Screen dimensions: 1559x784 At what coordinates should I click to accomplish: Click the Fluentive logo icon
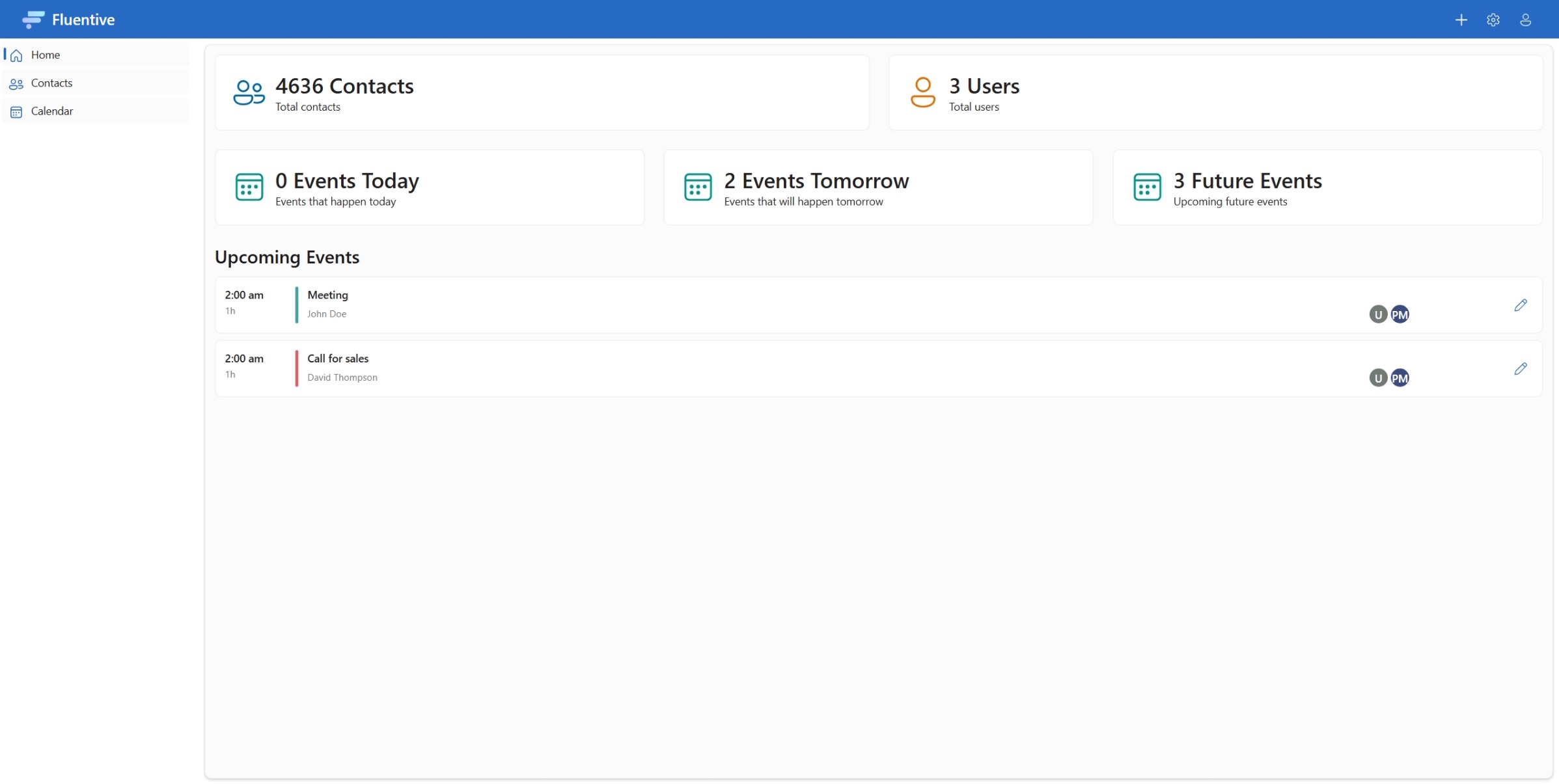pyautogui.click(x=33, y=20)
